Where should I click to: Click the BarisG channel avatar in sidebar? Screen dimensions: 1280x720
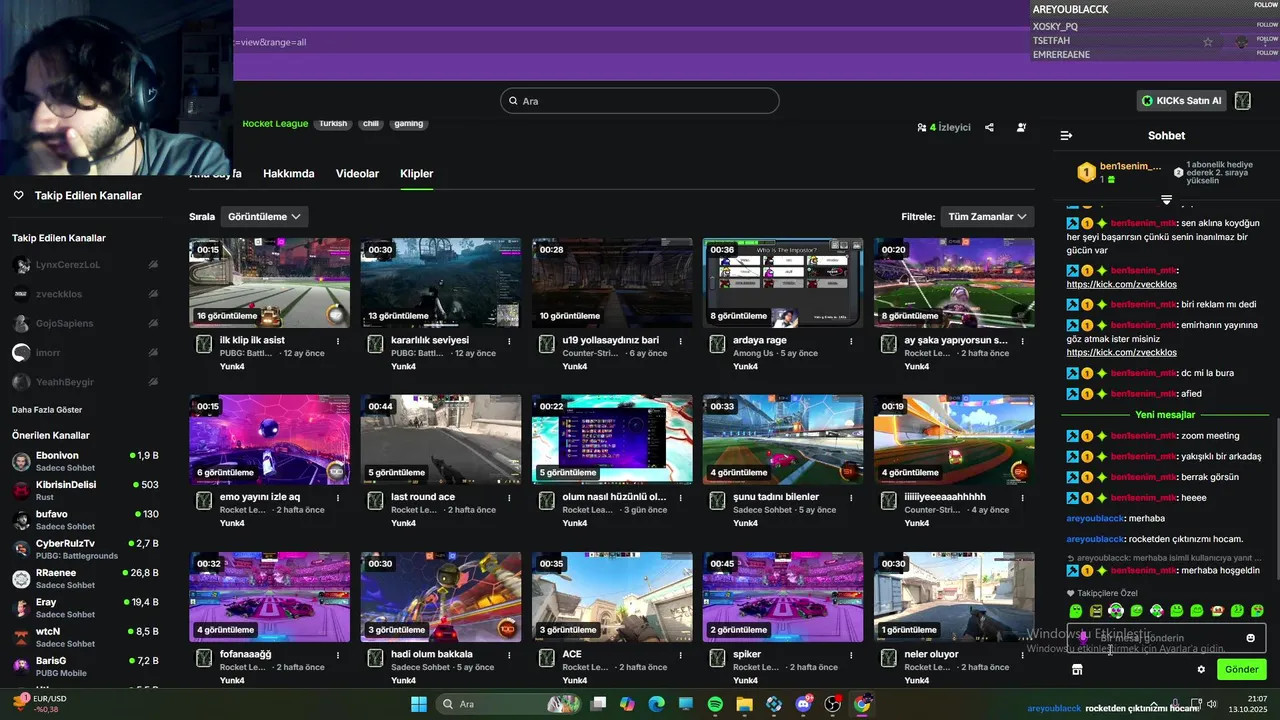pyautogui.click(x=20, y=667)
